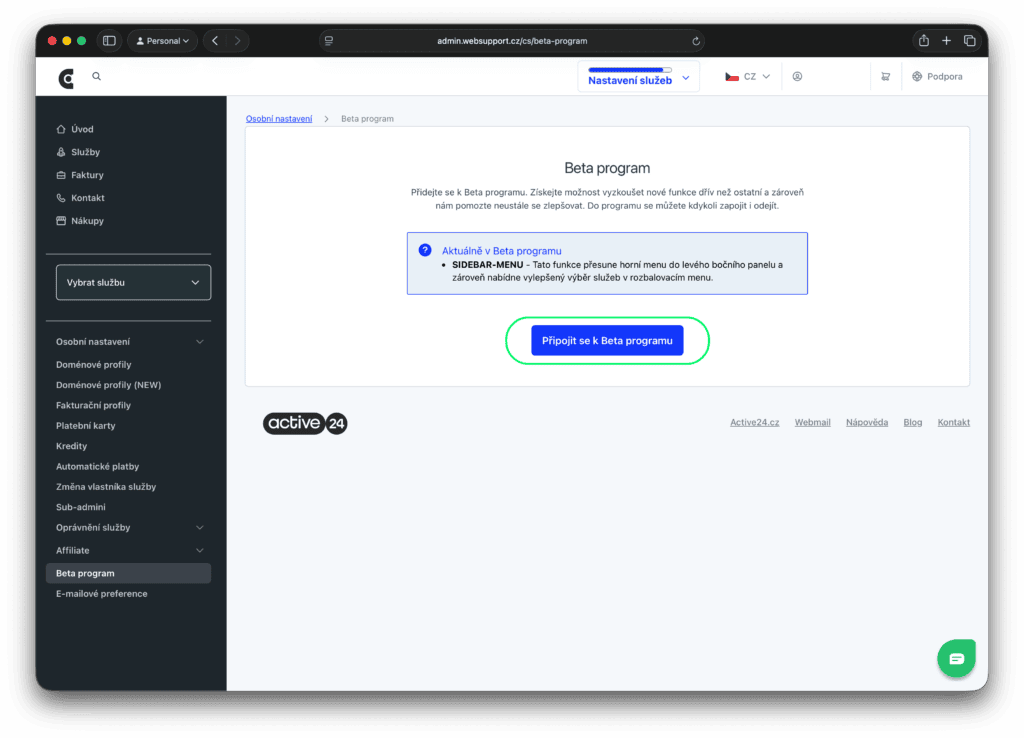Click Připojit se k Beta programu
Image resolution: width=1024 pixels, height=738 pixels.
click(606, 340)
